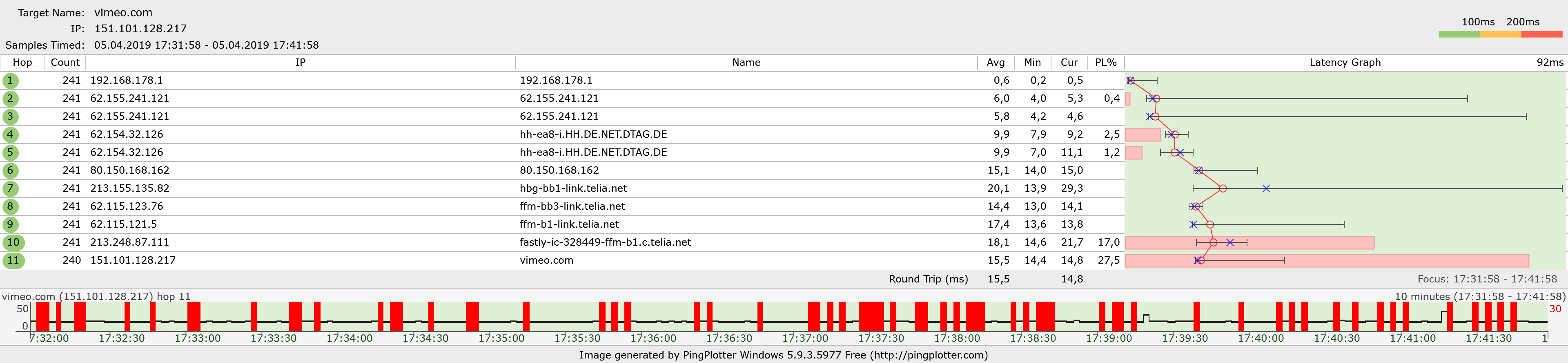Click the Latency Graph header

[x=1345, y=62]
